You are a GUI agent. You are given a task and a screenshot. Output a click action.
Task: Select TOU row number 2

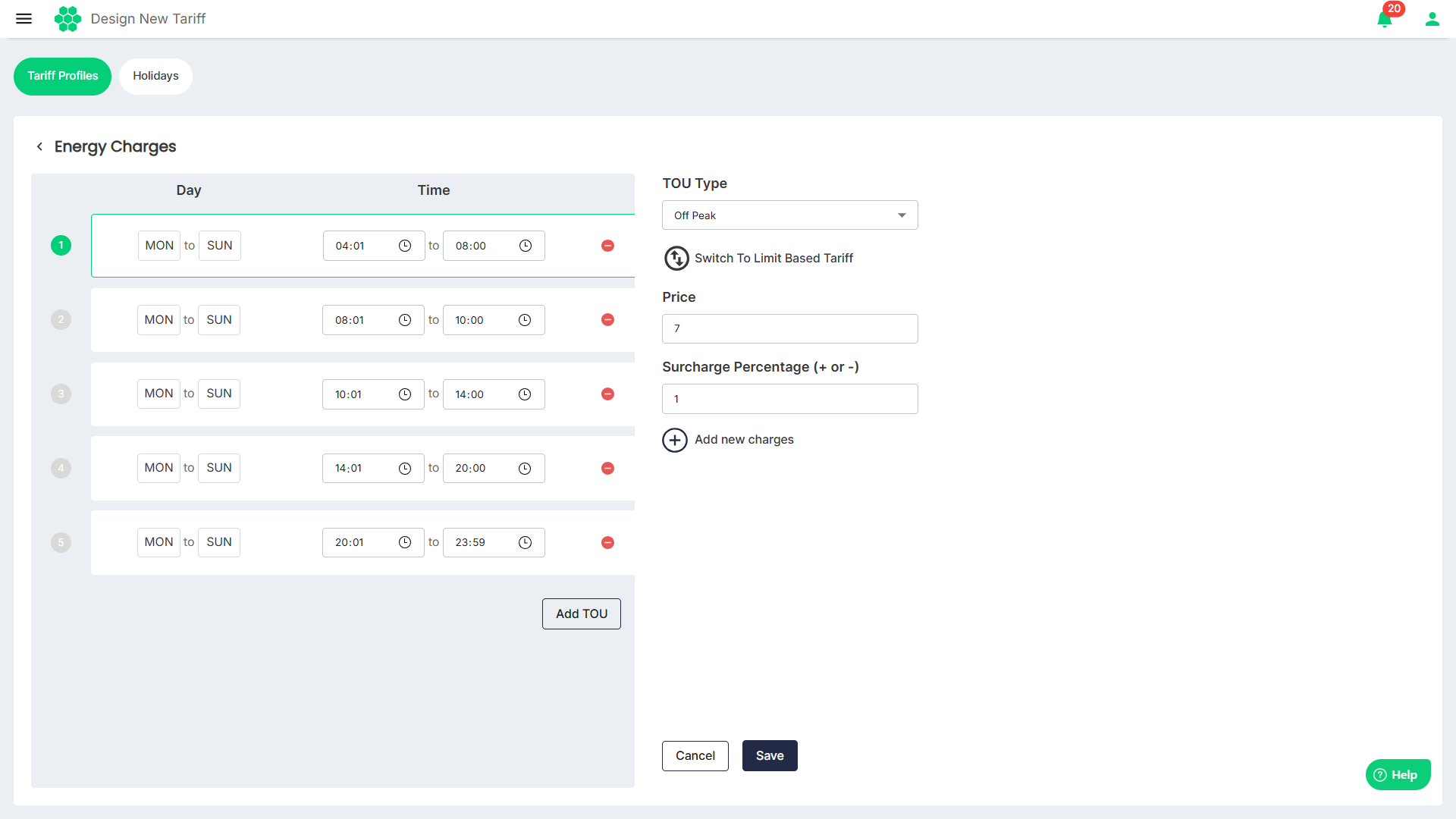point(61,320)
